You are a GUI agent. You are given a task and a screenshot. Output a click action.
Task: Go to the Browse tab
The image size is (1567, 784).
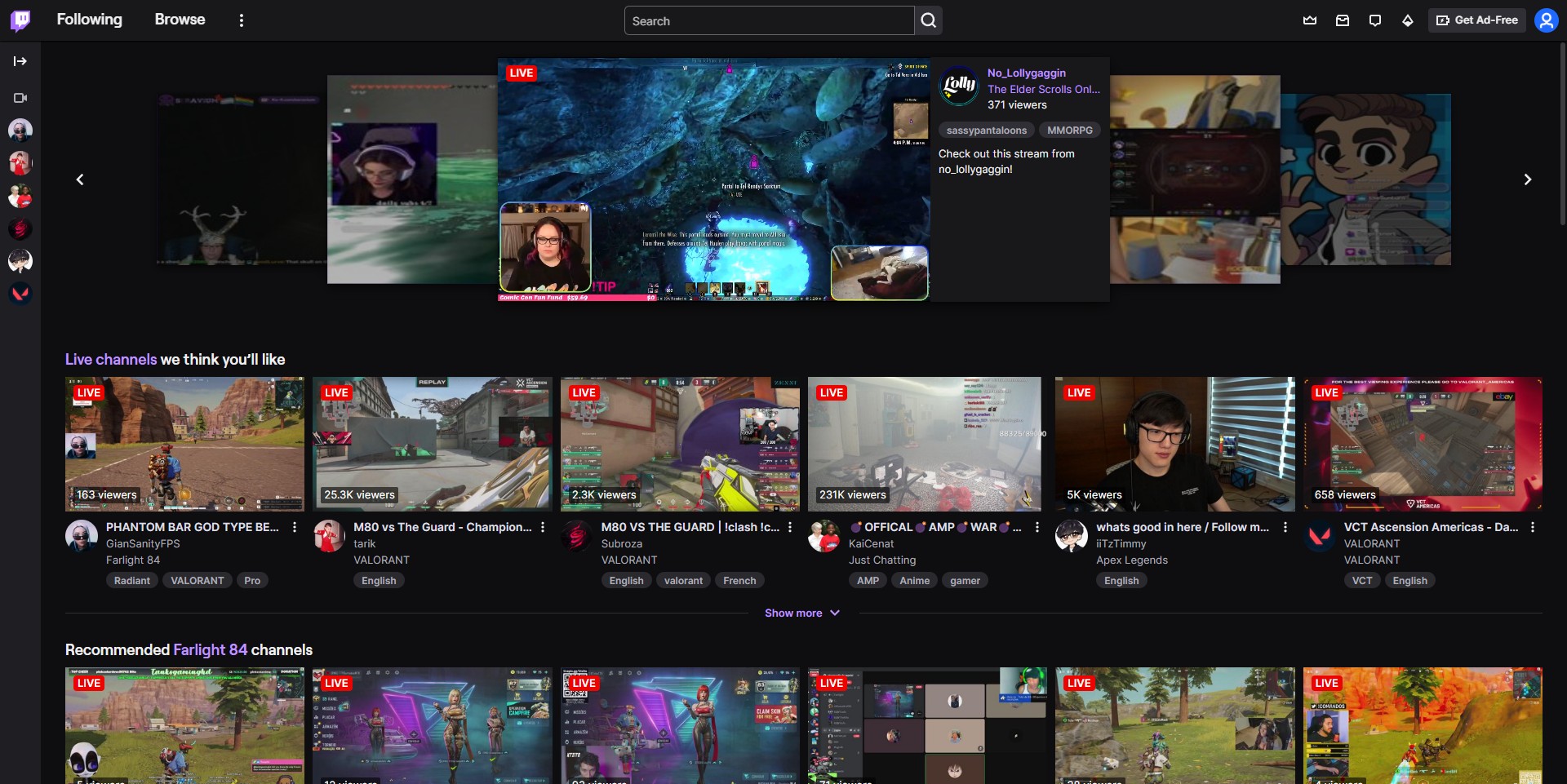pyautogui.click(x=180, y=20)
